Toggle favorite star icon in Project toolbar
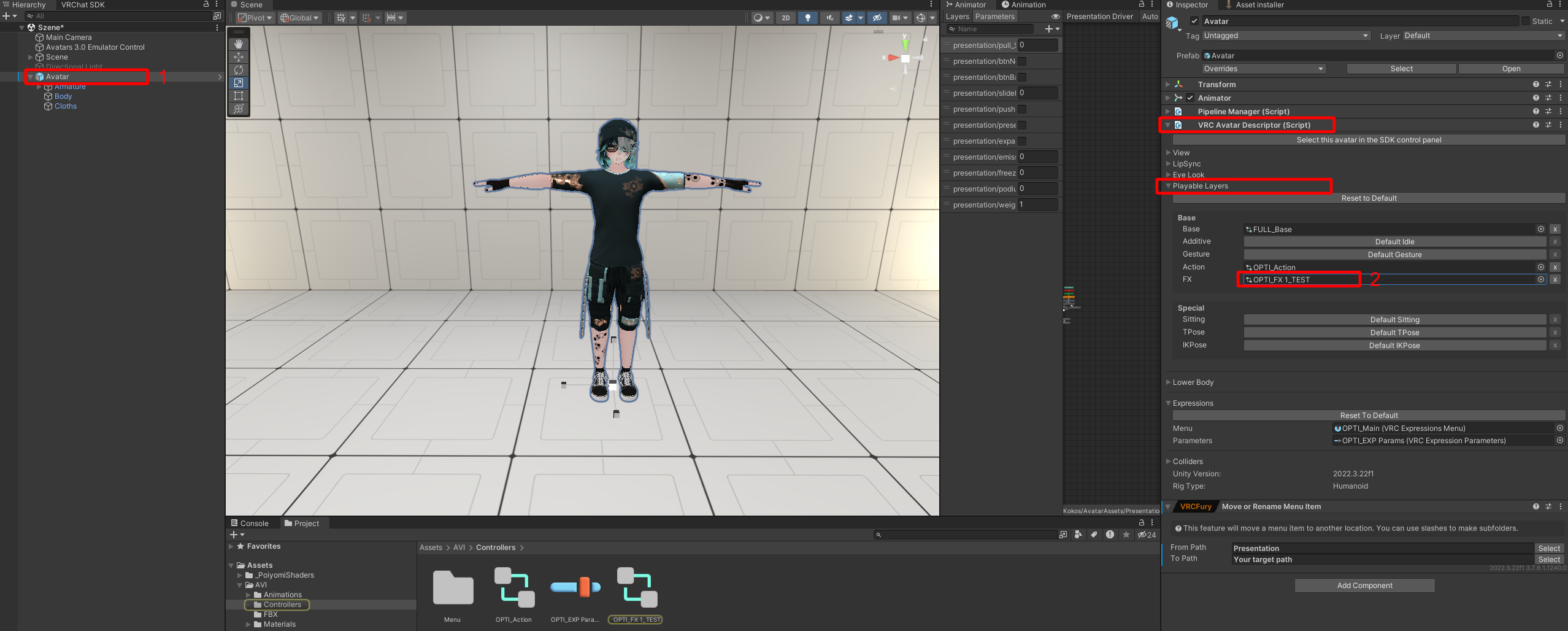The width and height of the screenshot is (1568, 631). pyautogui.click(x=1126, y=535)
